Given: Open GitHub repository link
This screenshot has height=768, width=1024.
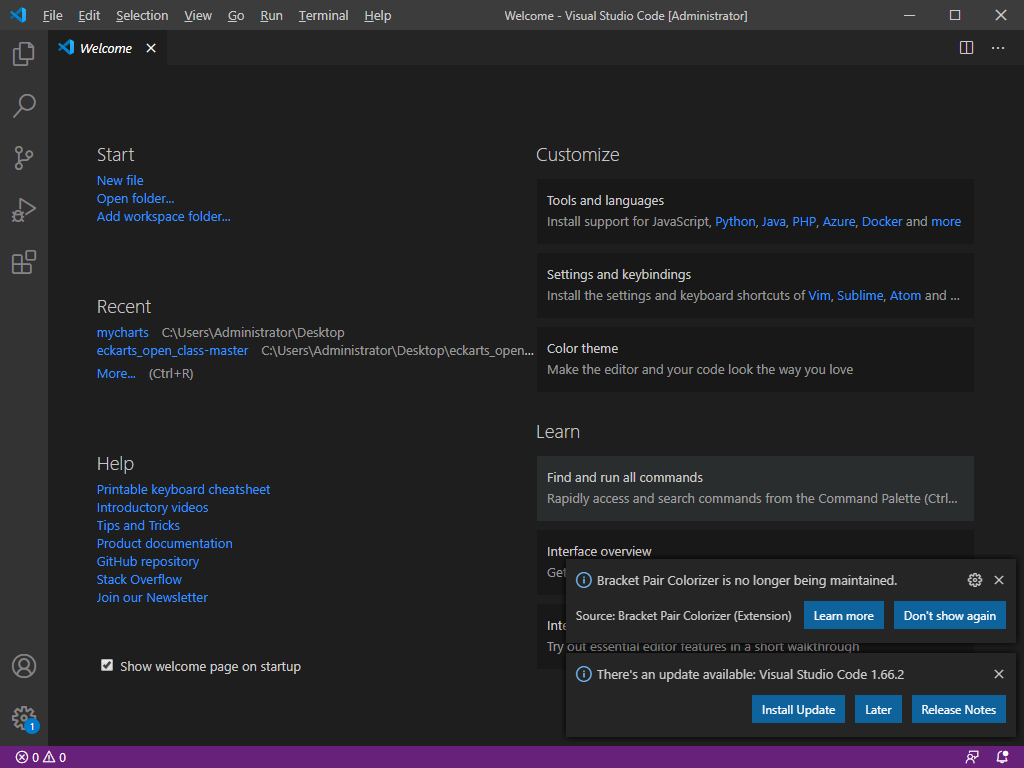Looking at the screenshot, I should (x=148, y=562).
